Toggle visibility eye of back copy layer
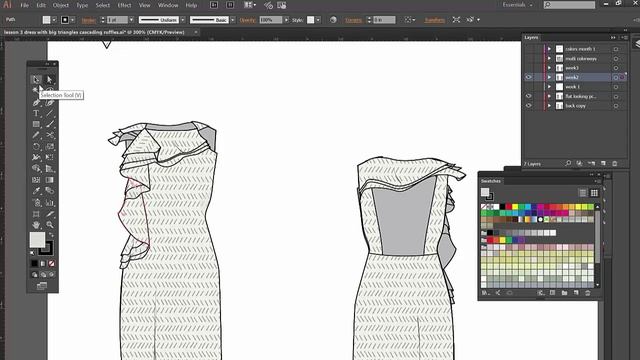This screenshot has width=640, height=360. pyautogui.click(x=529, y=106)
